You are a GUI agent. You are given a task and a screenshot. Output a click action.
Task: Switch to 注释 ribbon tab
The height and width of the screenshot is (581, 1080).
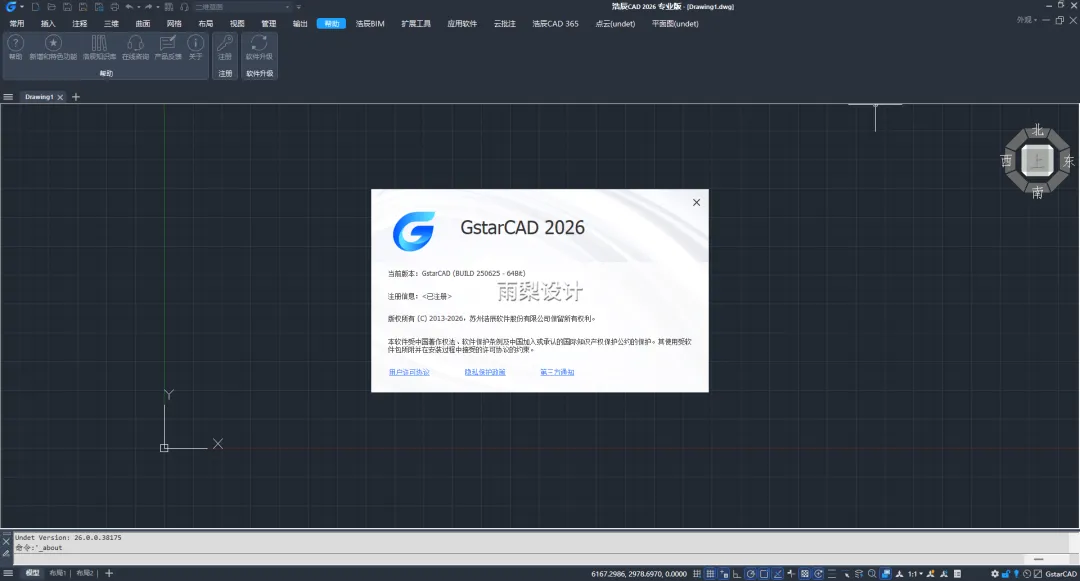click(x=79, y=23)
